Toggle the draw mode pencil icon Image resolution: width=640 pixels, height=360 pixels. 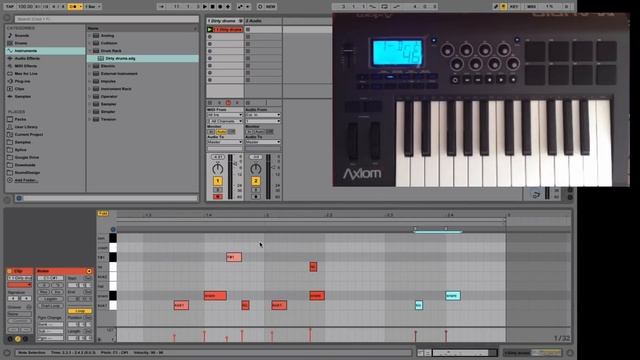click(x=496, y=7)
